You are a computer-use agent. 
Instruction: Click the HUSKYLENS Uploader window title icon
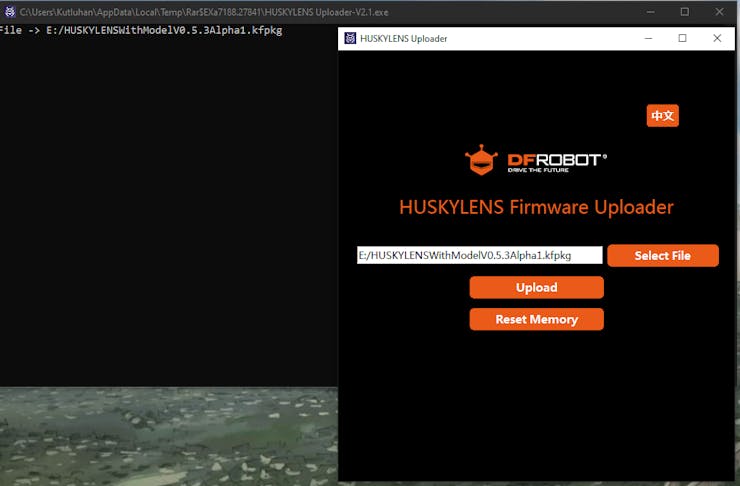point(350,38)
